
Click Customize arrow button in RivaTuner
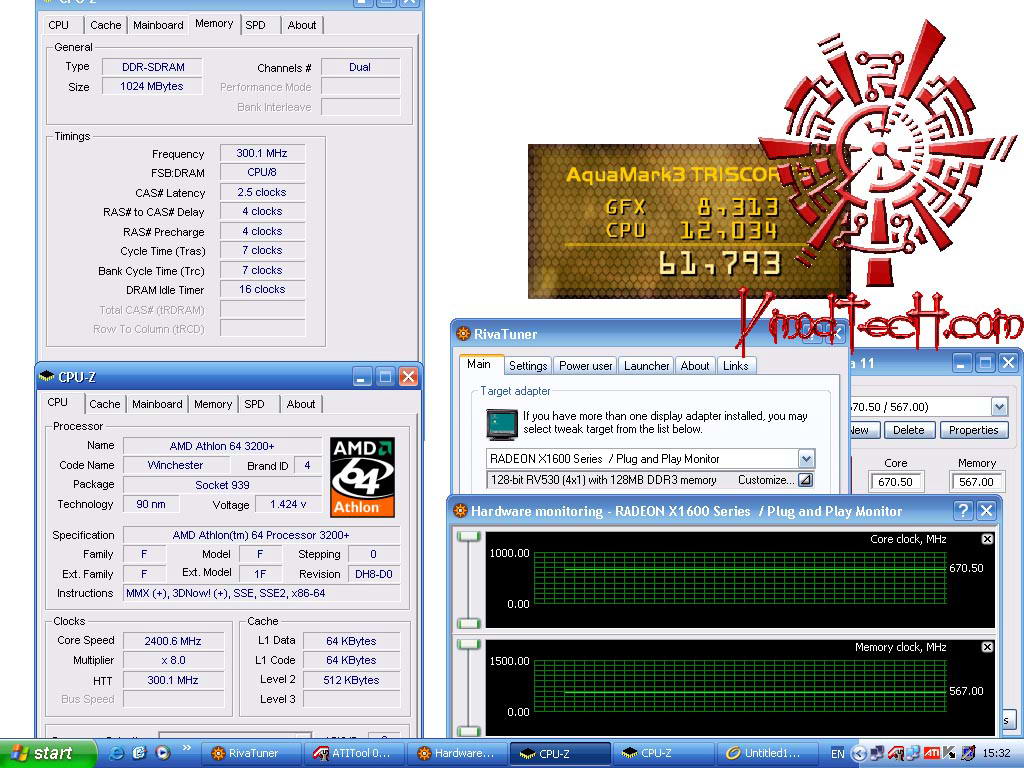[806, 480]
